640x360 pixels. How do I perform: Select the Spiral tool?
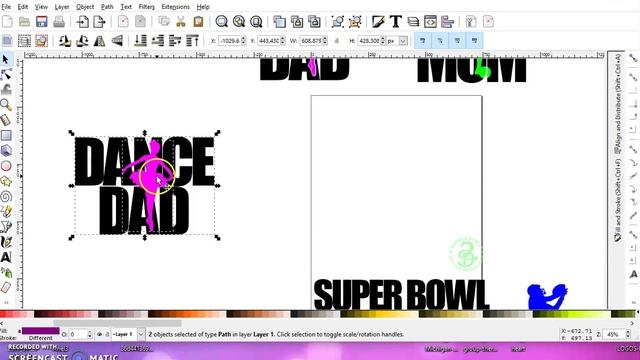[x=6, y=197]
